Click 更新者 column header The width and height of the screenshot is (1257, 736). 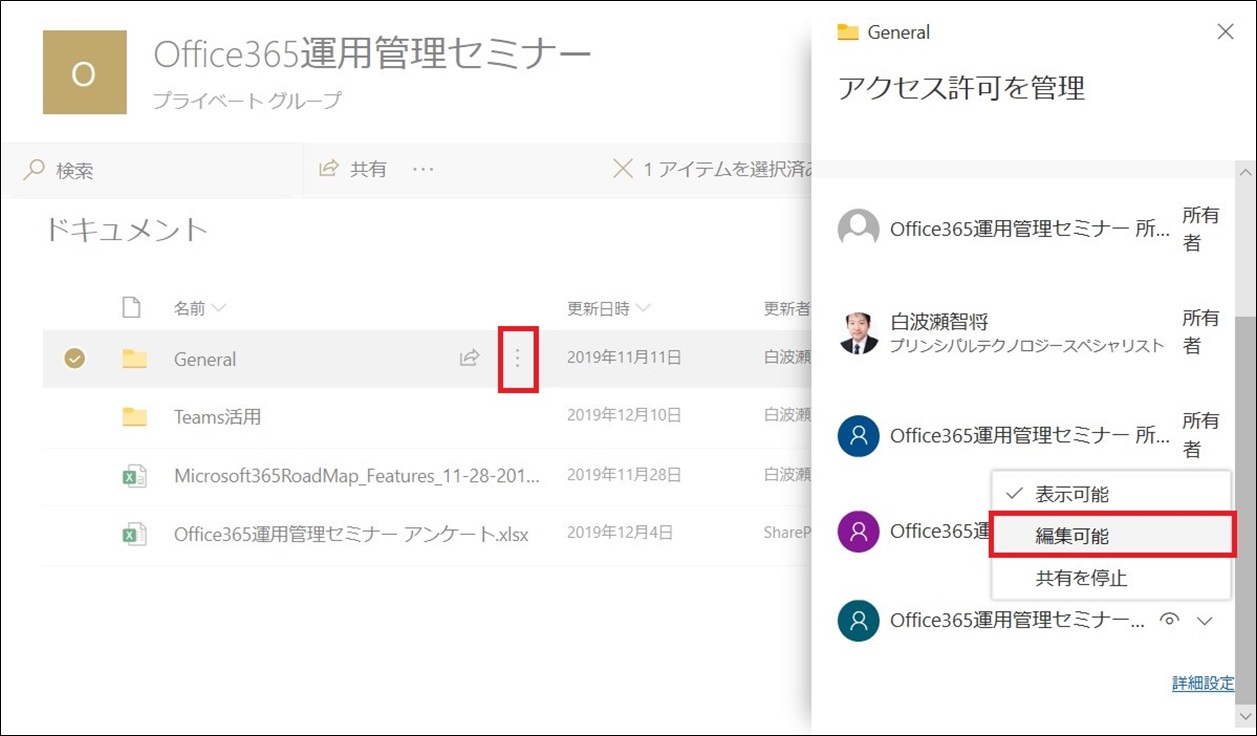[787, 308]
